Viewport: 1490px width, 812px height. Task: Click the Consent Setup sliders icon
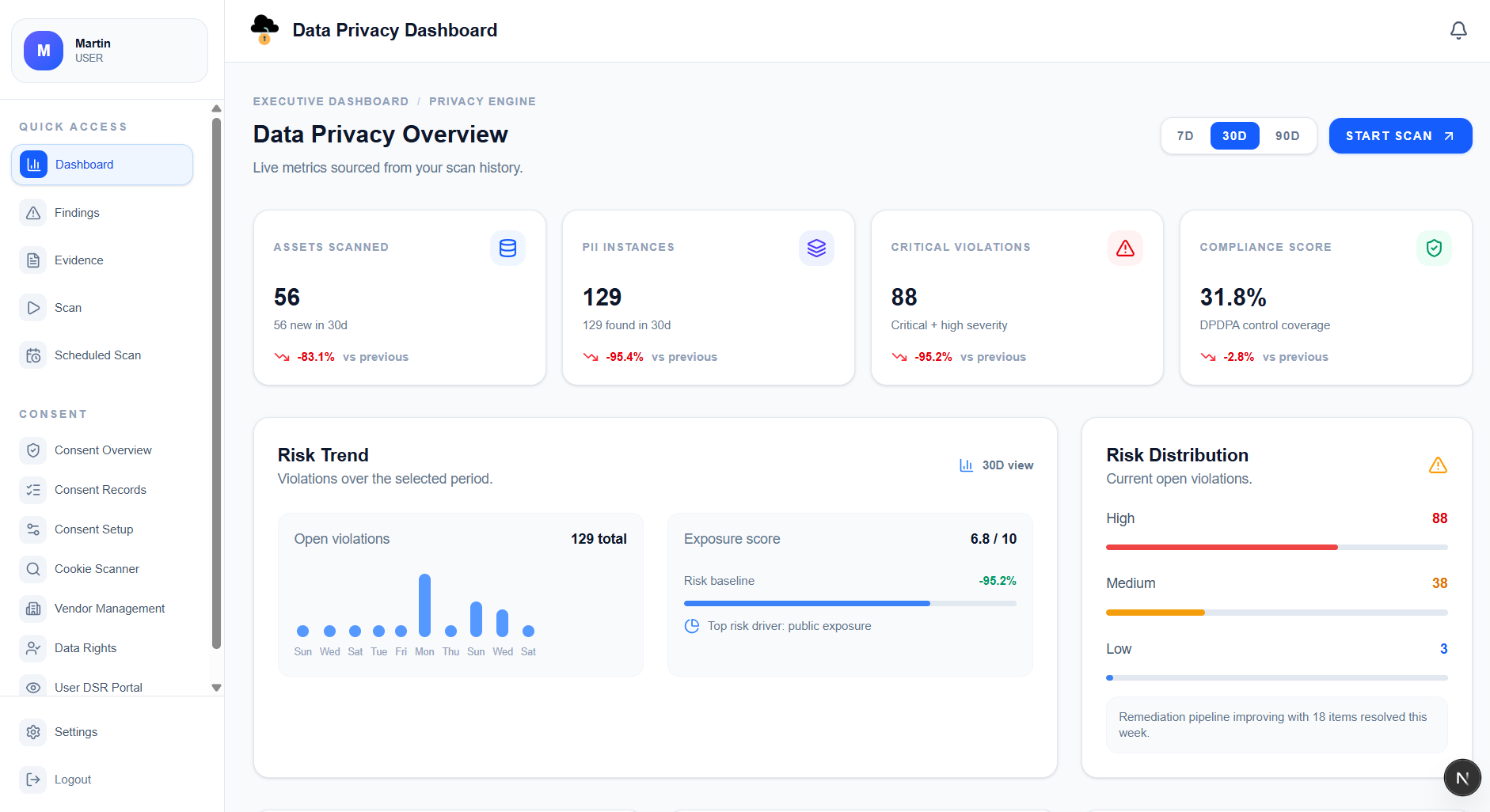33,529
